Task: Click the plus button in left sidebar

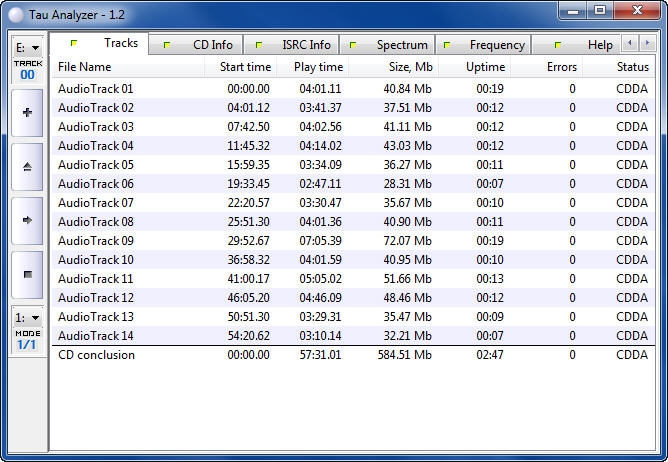Action: pyautogui.click(x=26, y=113)
